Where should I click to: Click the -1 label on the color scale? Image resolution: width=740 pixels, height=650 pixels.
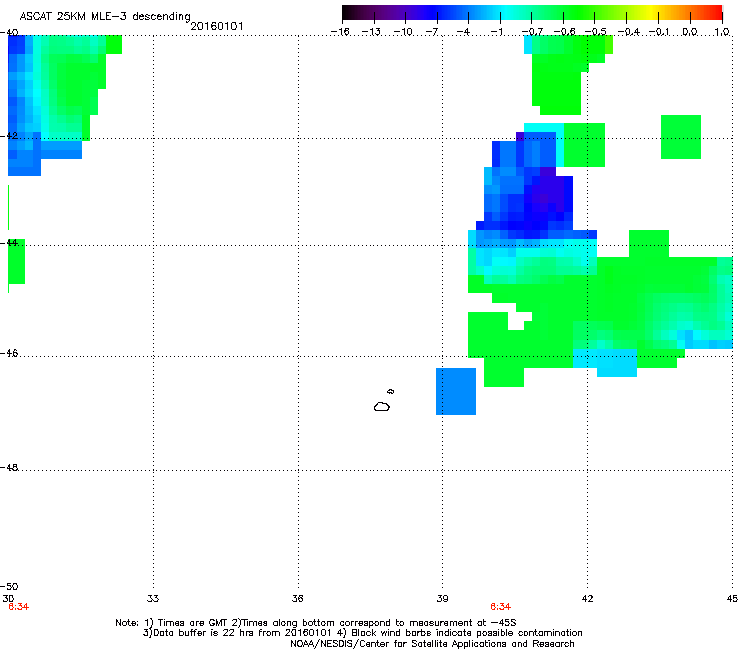click(496, 32)
